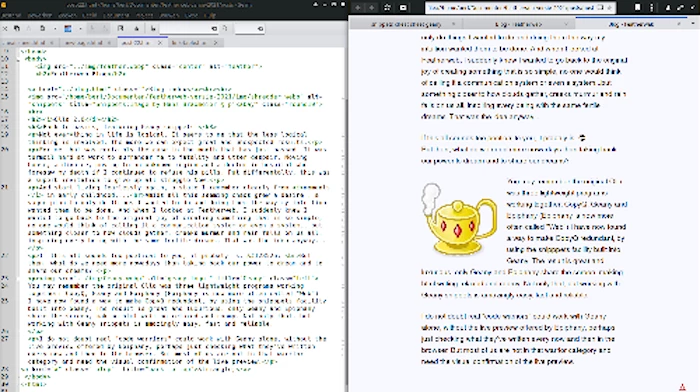700x392 pixels.
Task: Open the dropdown arrow next to the color chooser
Action: coord(80,29)
